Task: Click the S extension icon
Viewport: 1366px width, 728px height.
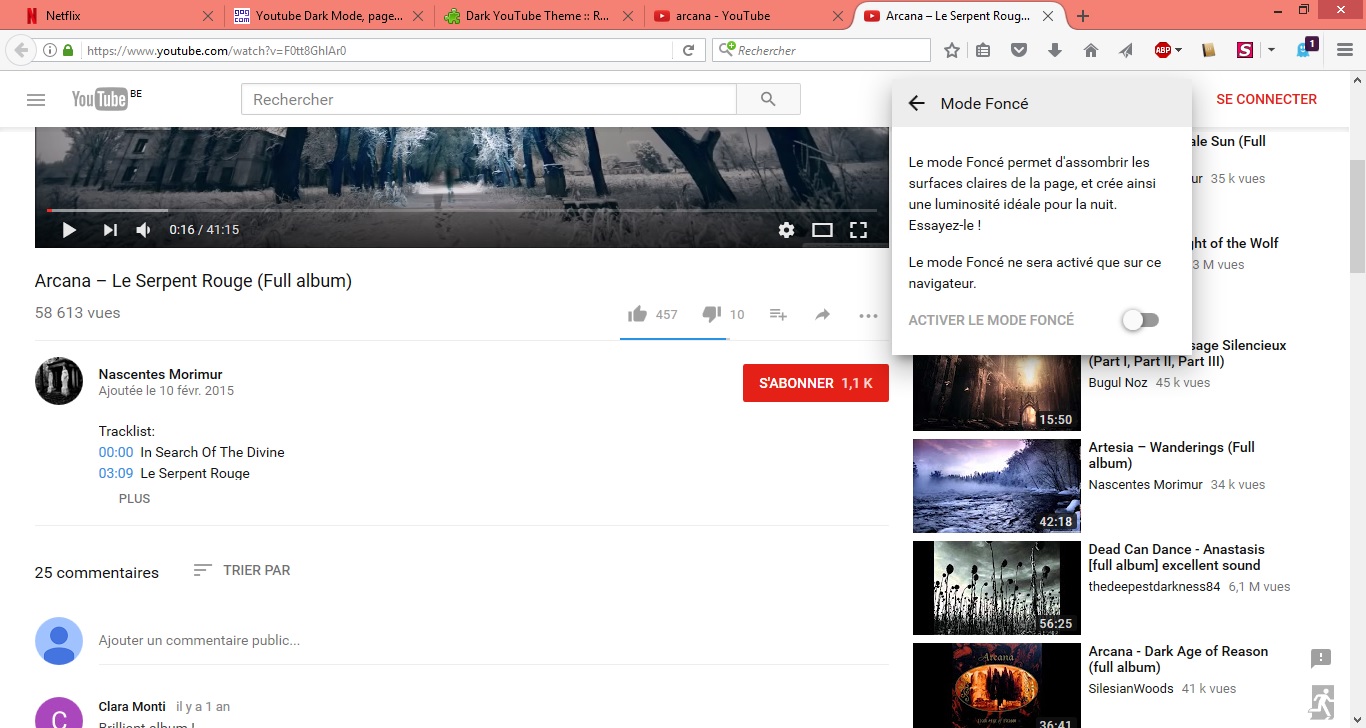Action: pos(1245,50)
